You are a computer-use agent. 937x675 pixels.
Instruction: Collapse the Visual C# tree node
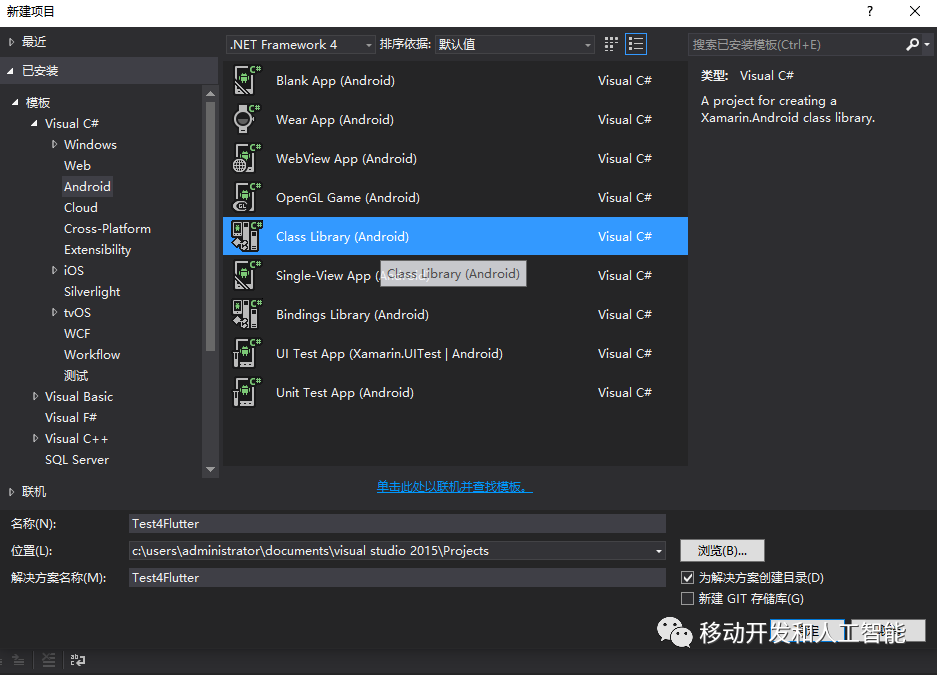click(35, 124)
